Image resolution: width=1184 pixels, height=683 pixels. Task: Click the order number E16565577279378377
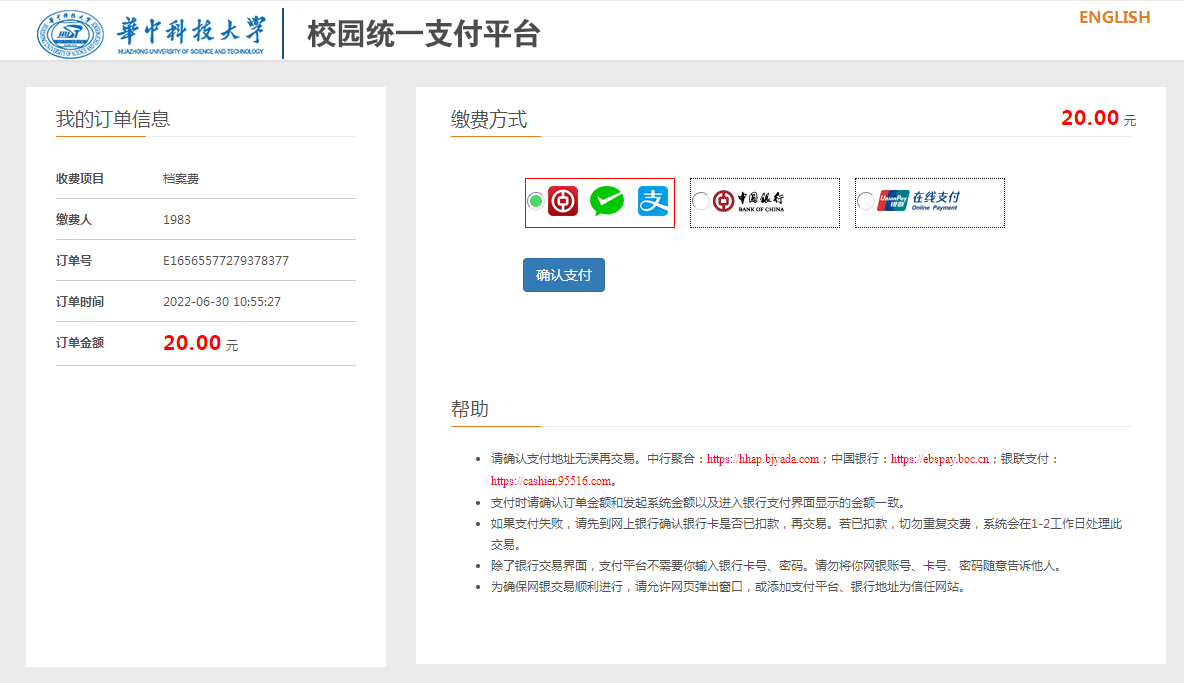226,261
